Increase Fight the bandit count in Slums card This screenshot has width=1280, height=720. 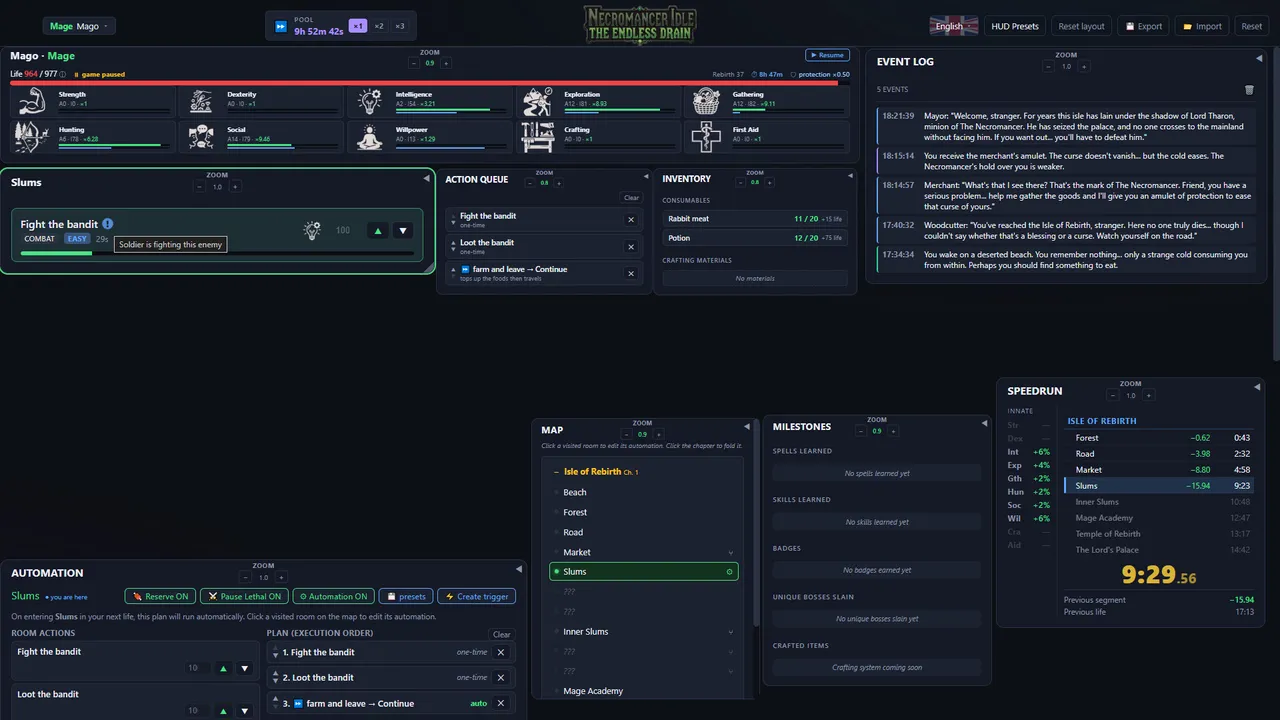[377, 231]
